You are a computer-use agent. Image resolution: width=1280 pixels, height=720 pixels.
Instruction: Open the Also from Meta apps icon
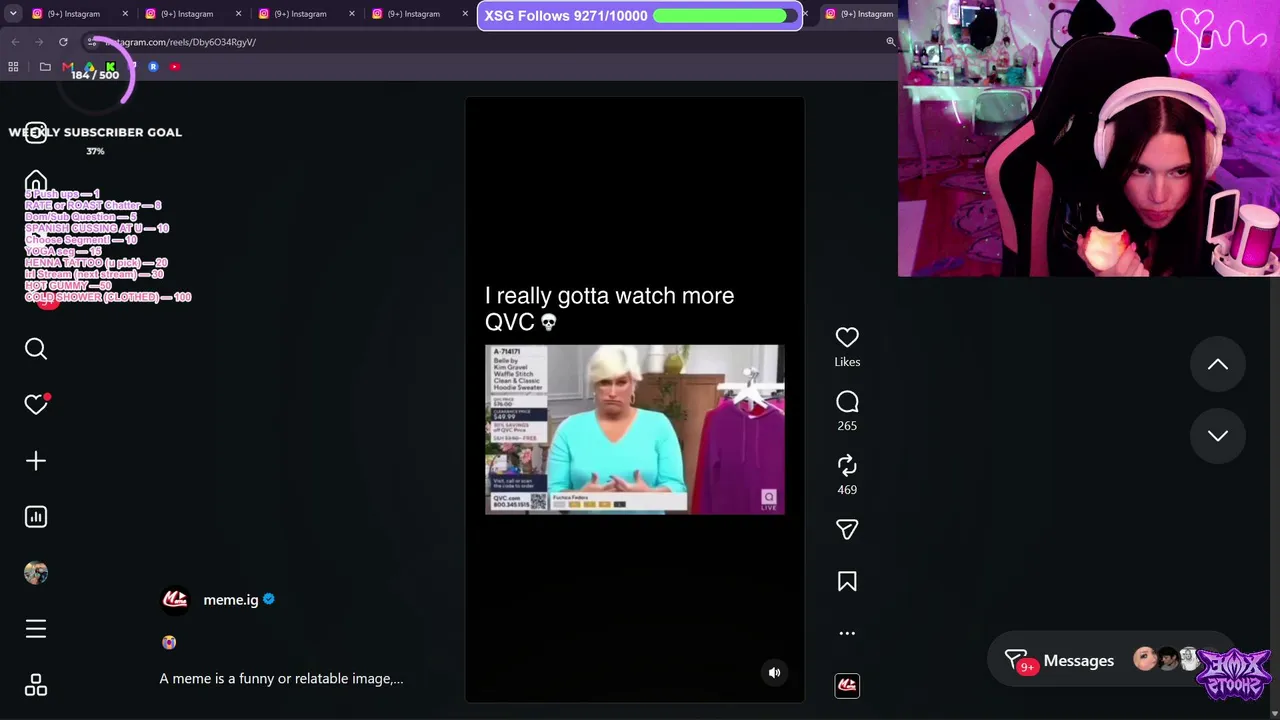(36, 685)
